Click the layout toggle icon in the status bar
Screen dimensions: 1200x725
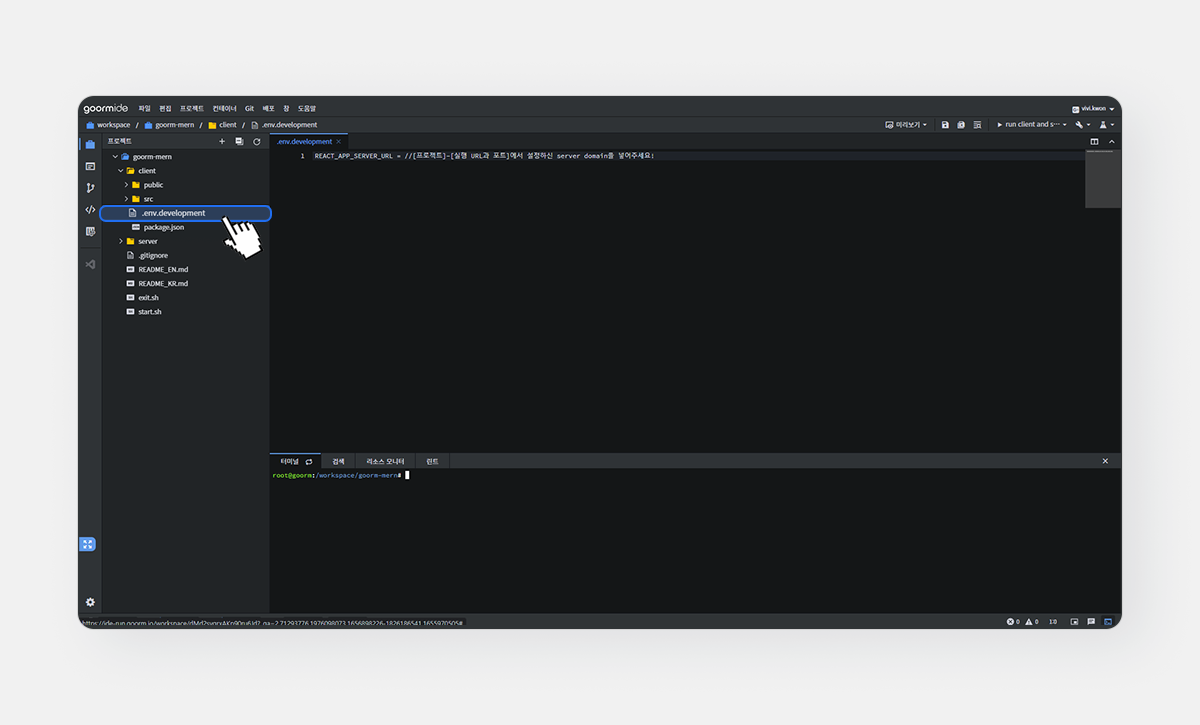click(1075, 621)
